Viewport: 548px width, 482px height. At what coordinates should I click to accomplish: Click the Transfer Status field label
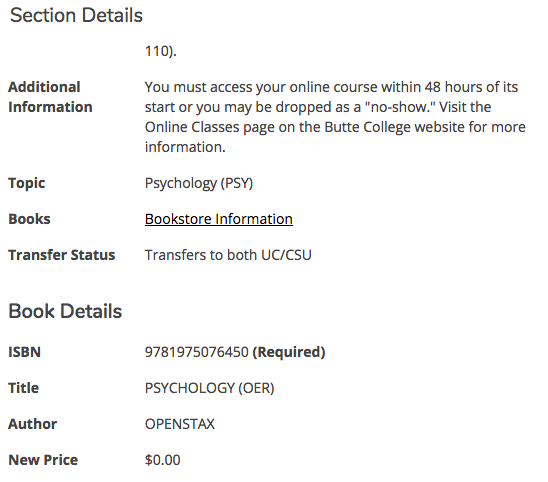62,255
